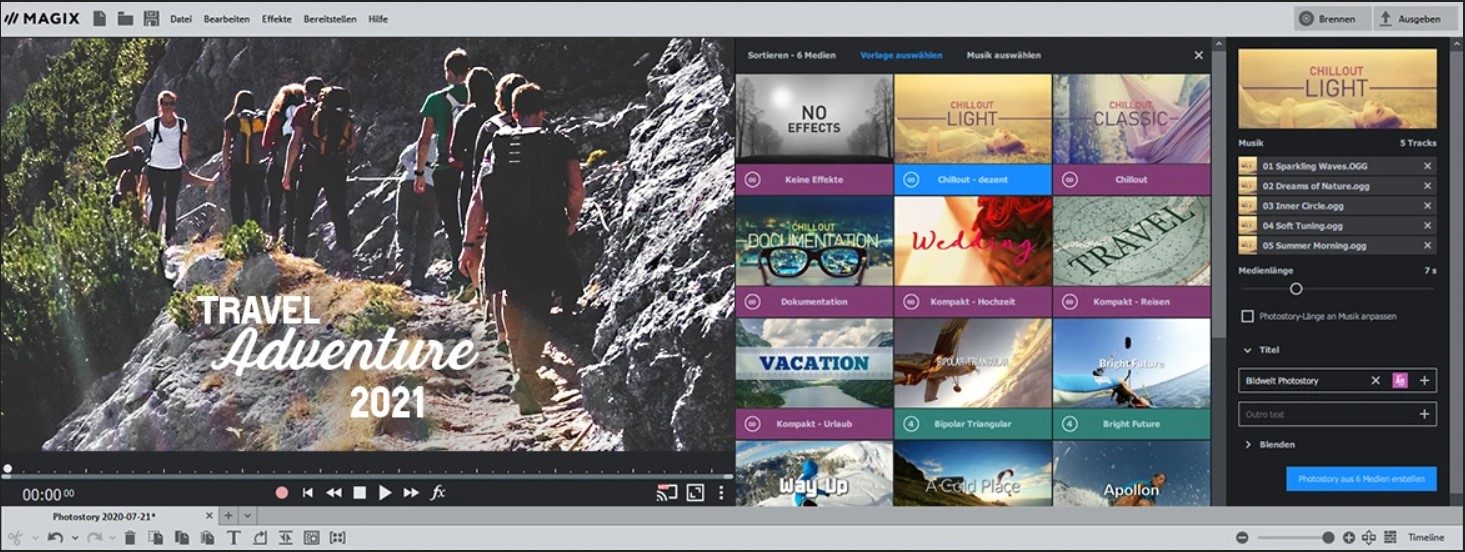
Task: Stop the preview playback
Action: click(359, 493)
